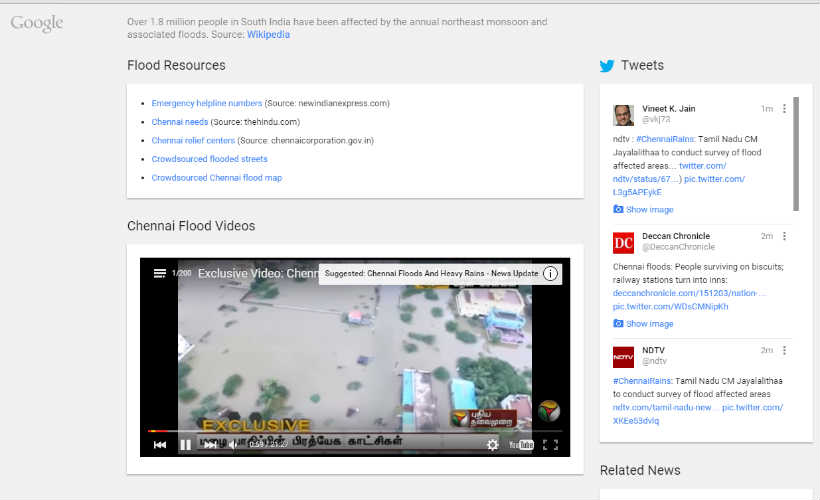This screenshot has height=500, width=820.
Task: Click the @DeccanChronicle handle
Action: tap(678, 247)
